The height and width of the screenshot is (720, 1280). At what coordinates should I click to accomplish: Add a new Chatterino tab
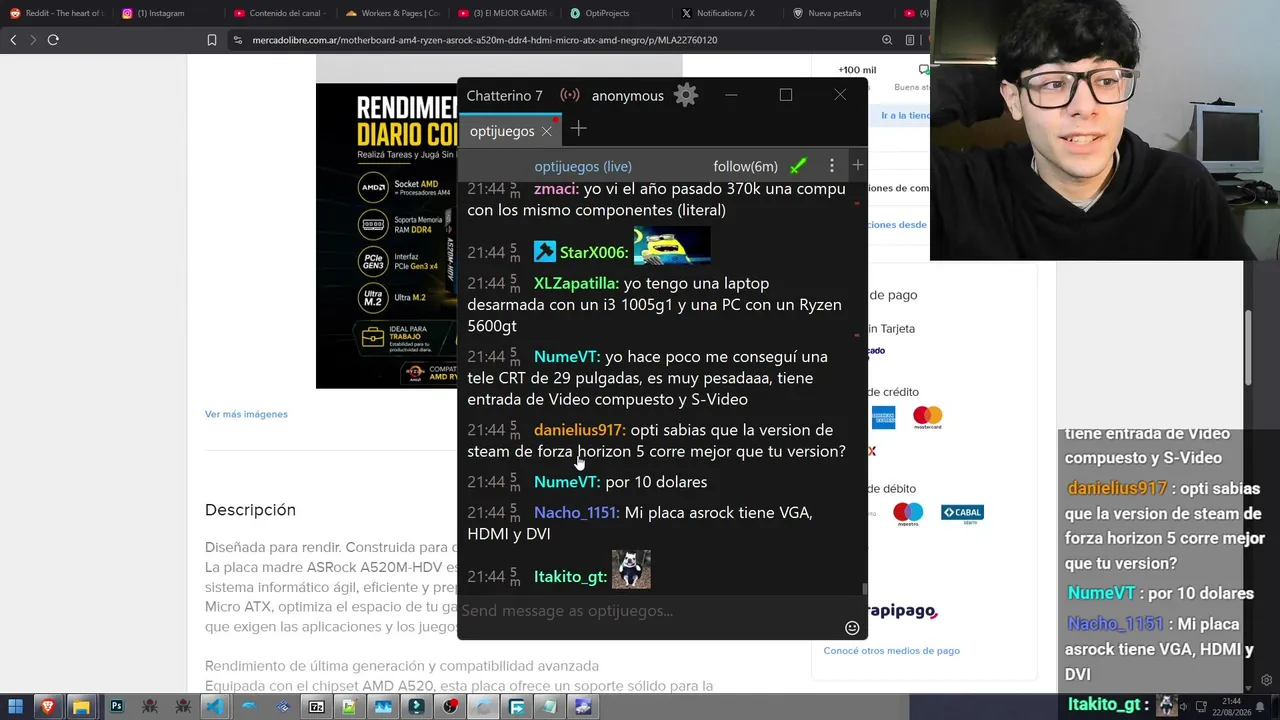[578, 129]
